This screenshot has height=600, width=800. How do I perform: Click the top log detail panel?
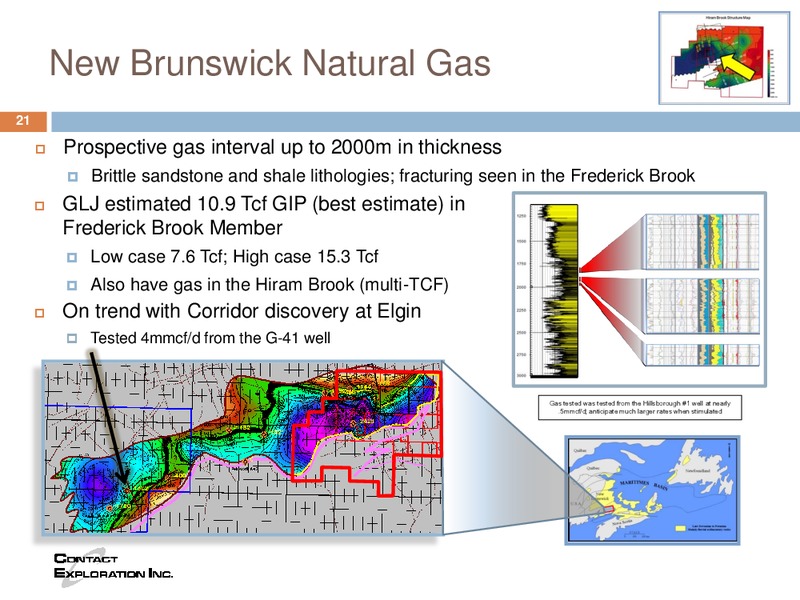(x=702, y=242)
